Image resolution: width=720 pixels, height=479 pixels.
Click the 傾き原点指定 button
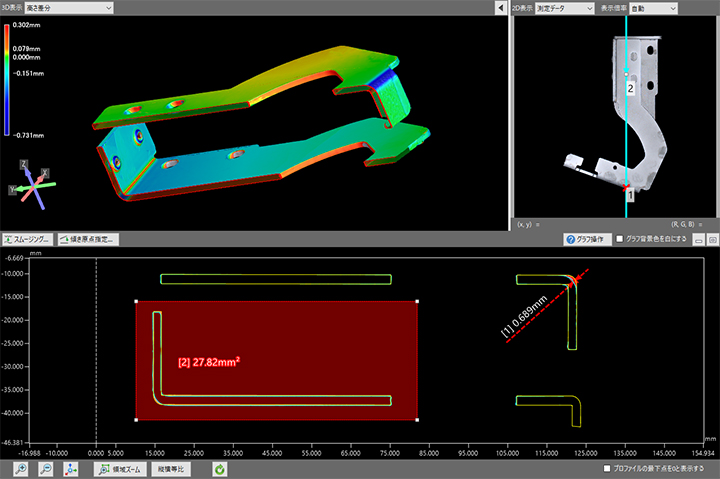pos(89,240)
